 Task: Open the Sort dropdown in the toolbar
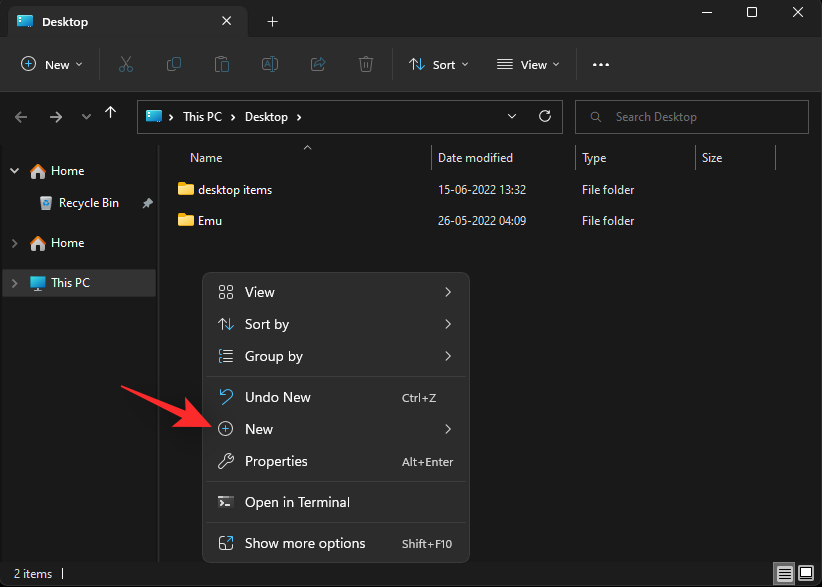tap(438, 64)
